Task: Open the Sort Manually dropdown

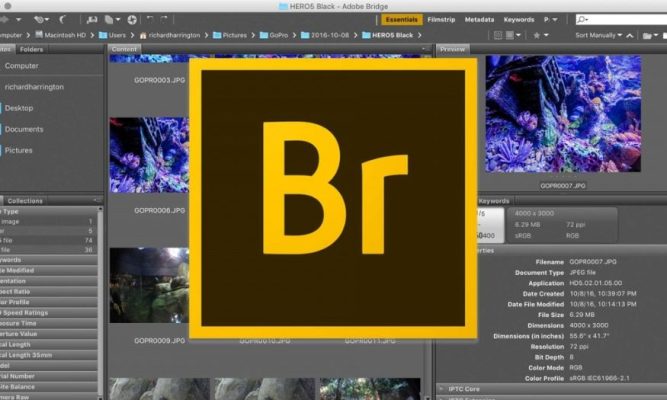Action: 600,35
